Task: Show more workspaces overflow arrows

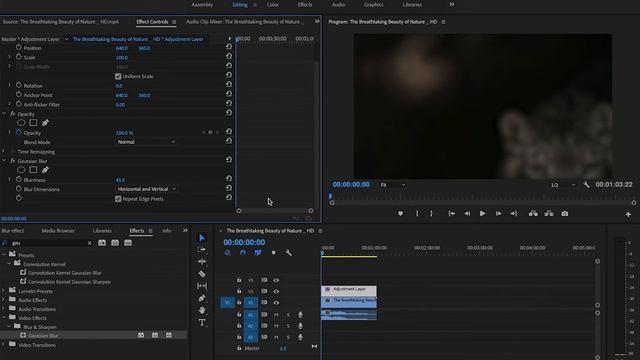Action: [x=451, y=4]
